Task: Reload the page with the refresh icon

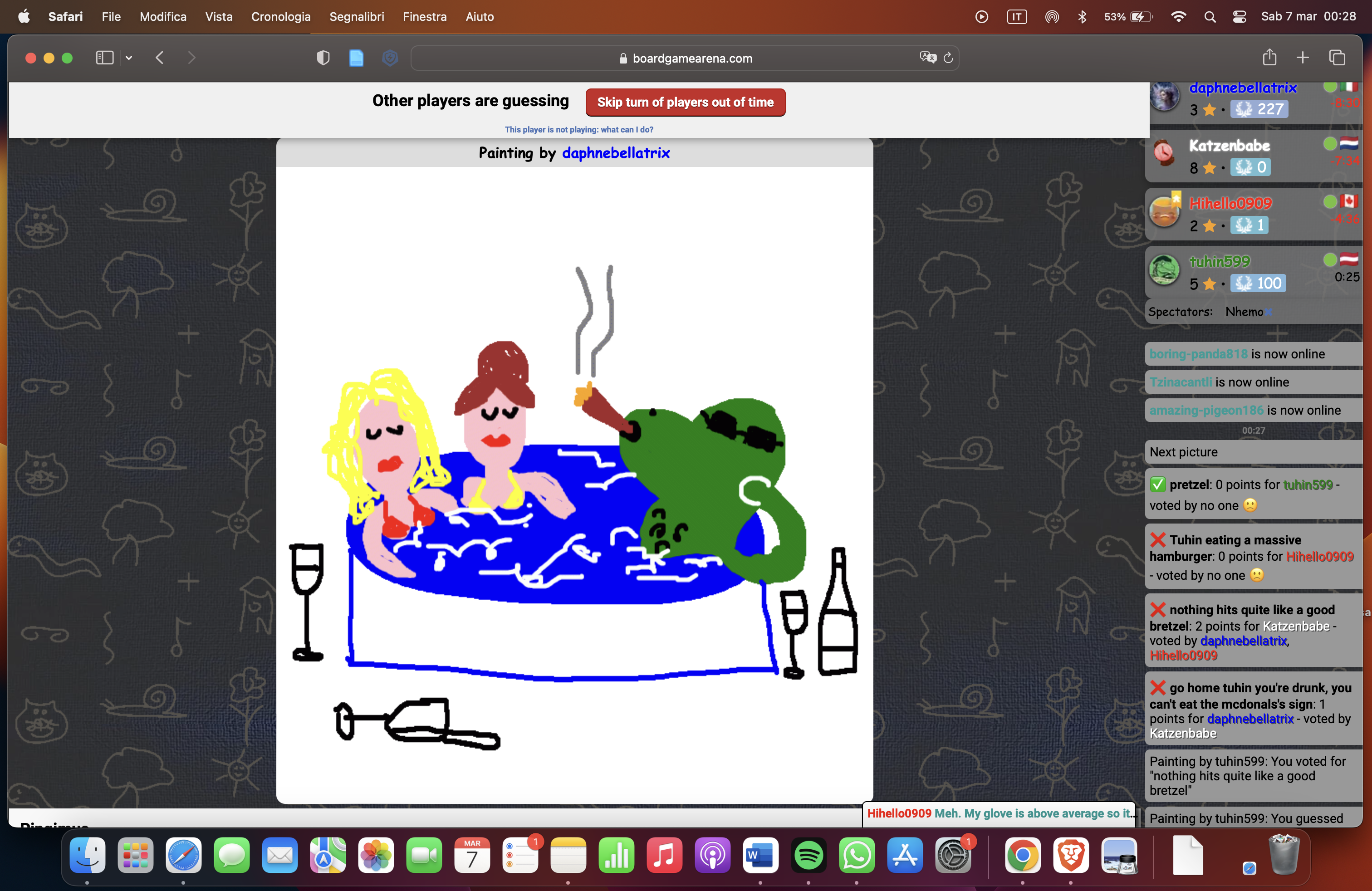Action: pyautogui.click(x=948, y=58)
